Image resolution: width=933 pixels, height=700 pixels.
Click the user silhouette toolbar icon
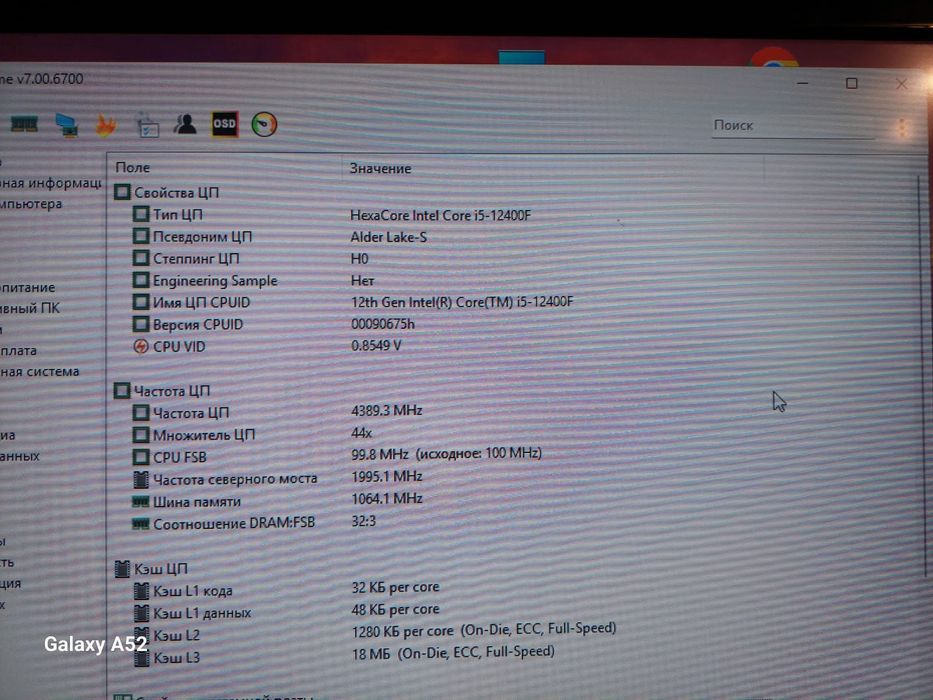tap(185, 124)
